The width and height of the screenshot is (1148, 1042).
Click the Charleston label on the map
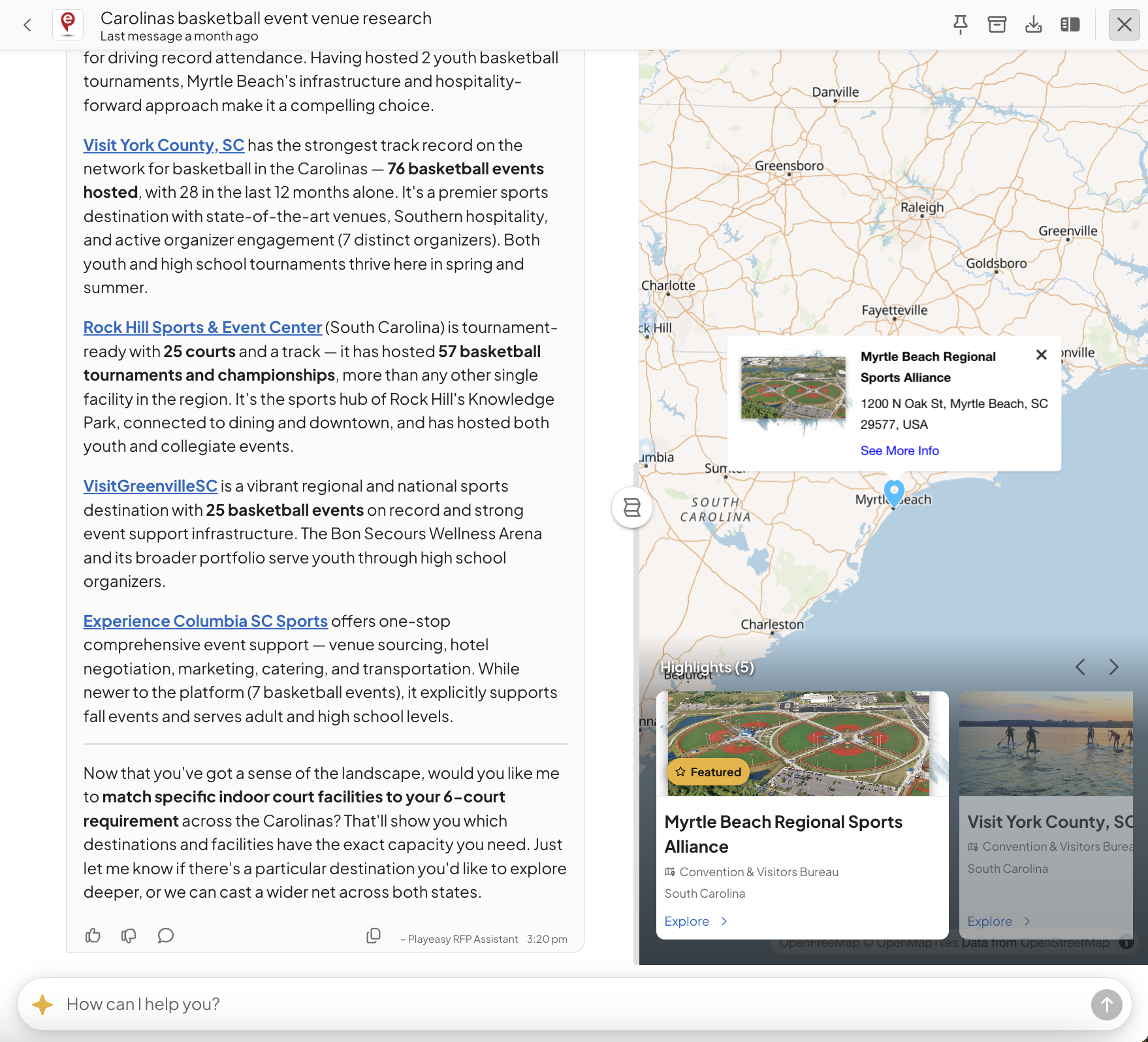click(773, 625)
